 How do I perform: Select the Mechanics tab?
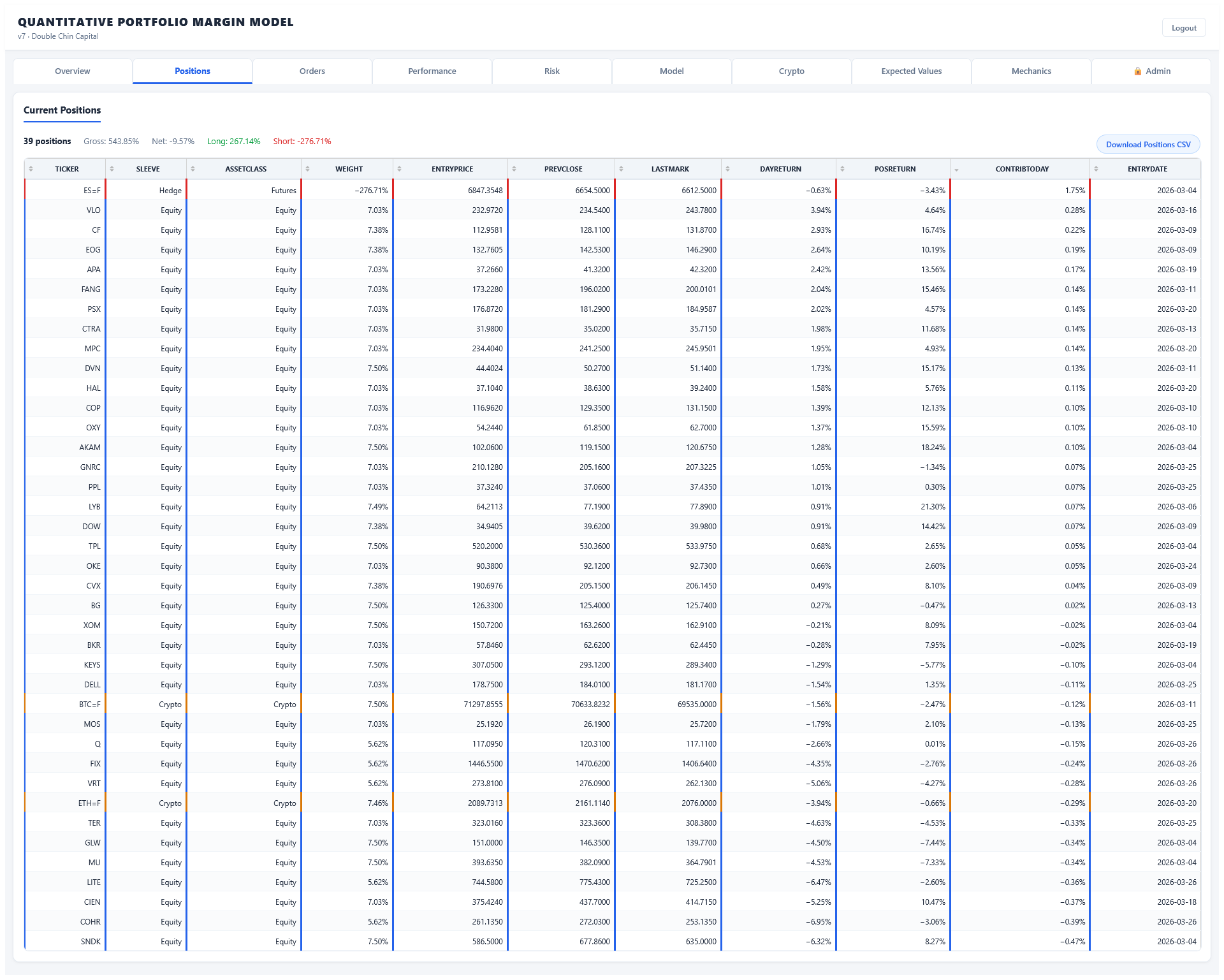click(x=1031, y=71)
